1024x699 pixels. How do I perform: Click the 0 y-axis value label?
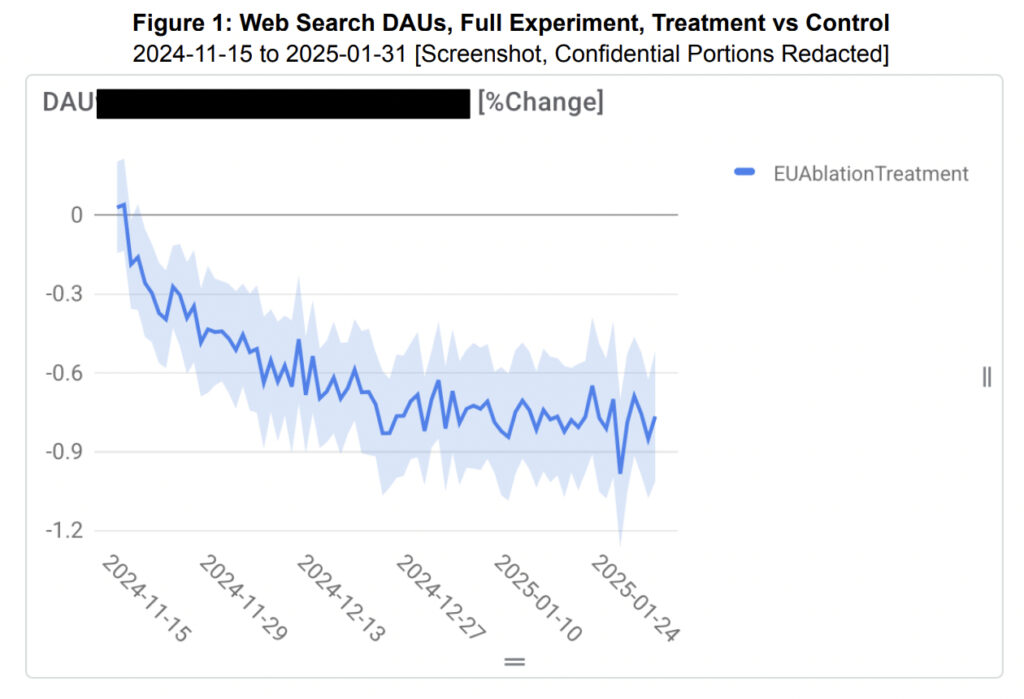[76, 215]
